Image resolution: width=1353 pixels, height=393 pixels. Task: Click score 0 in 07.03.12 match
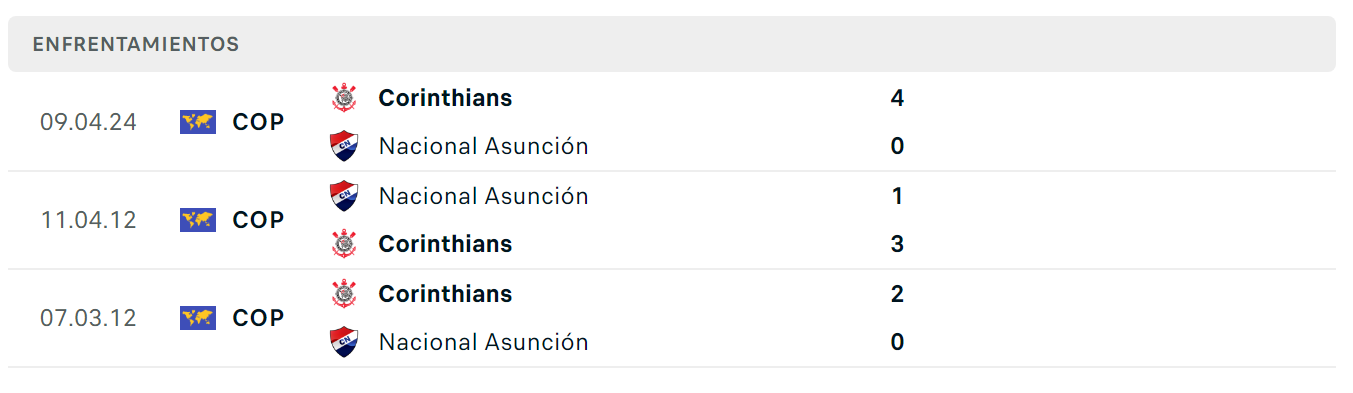897,342
